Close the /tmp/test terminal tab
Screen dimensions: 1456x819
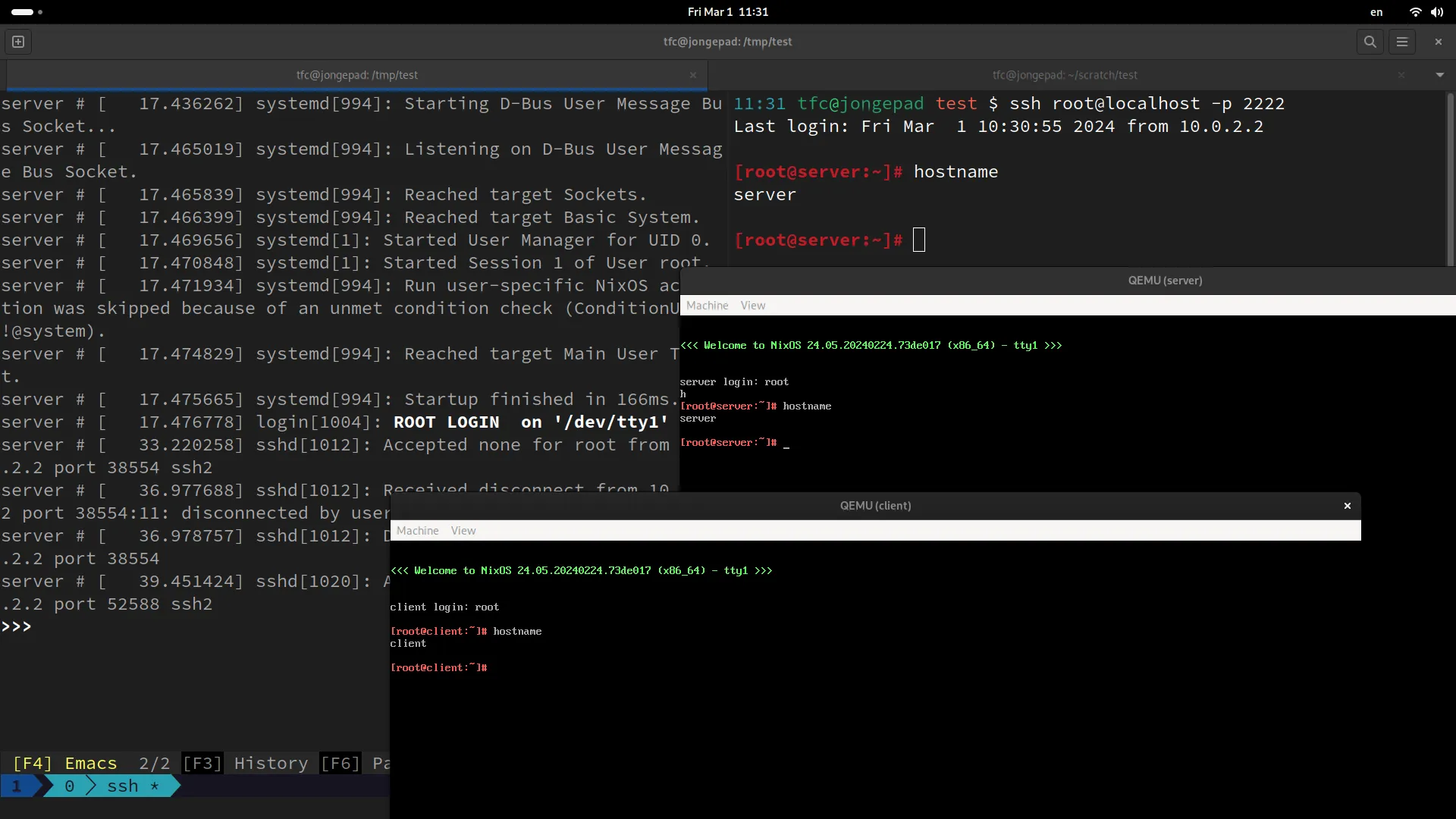(x=693, y=75)
